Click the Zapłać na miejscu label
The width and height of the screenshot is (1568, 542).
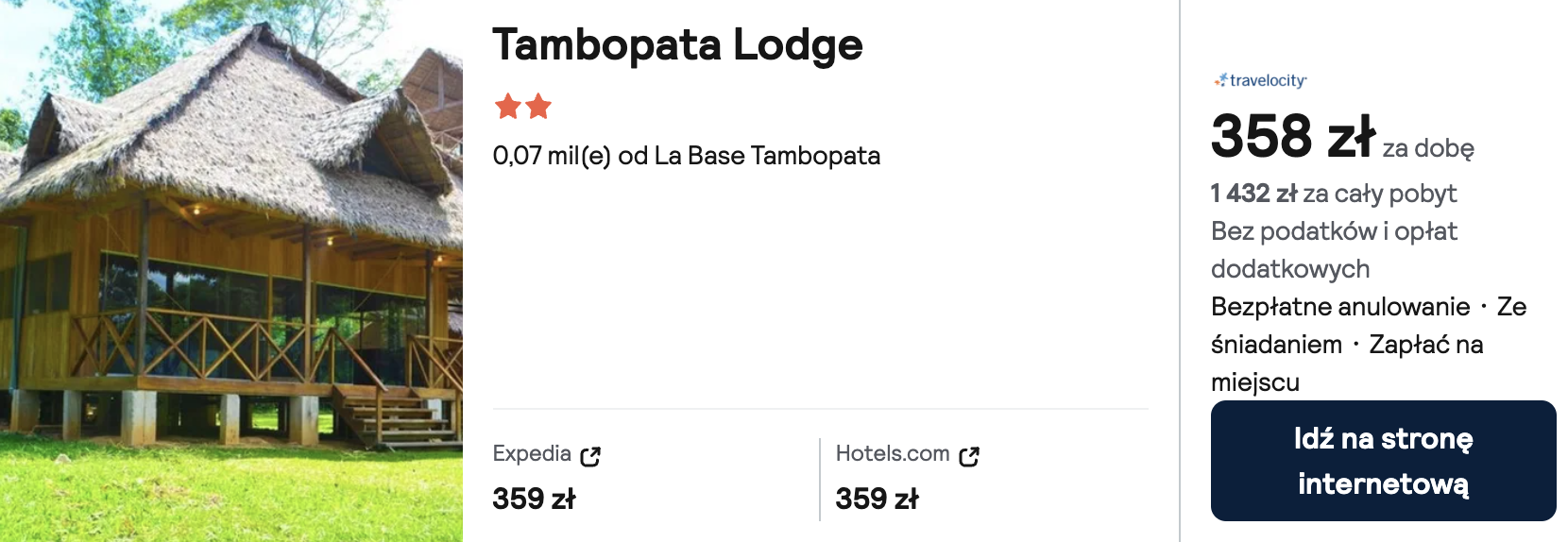click(1347, 364)
